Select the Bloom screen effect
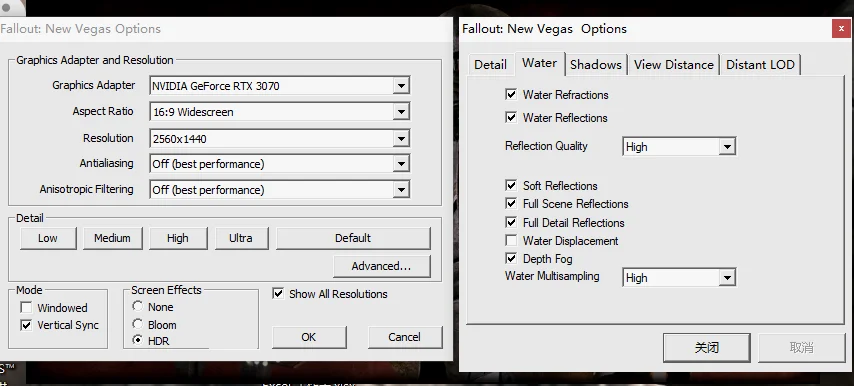Screen dimensions: 854x386 138,324
